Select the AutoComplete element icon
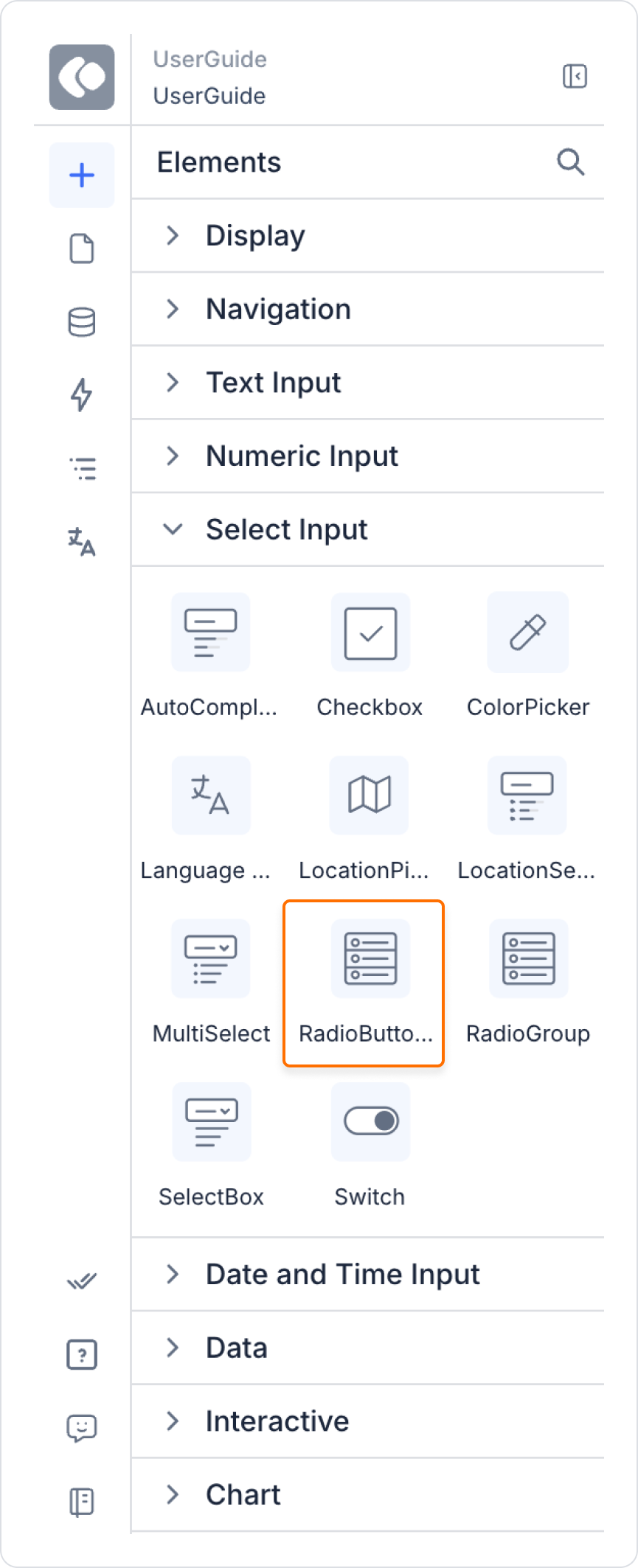 (x=211, y=633)
